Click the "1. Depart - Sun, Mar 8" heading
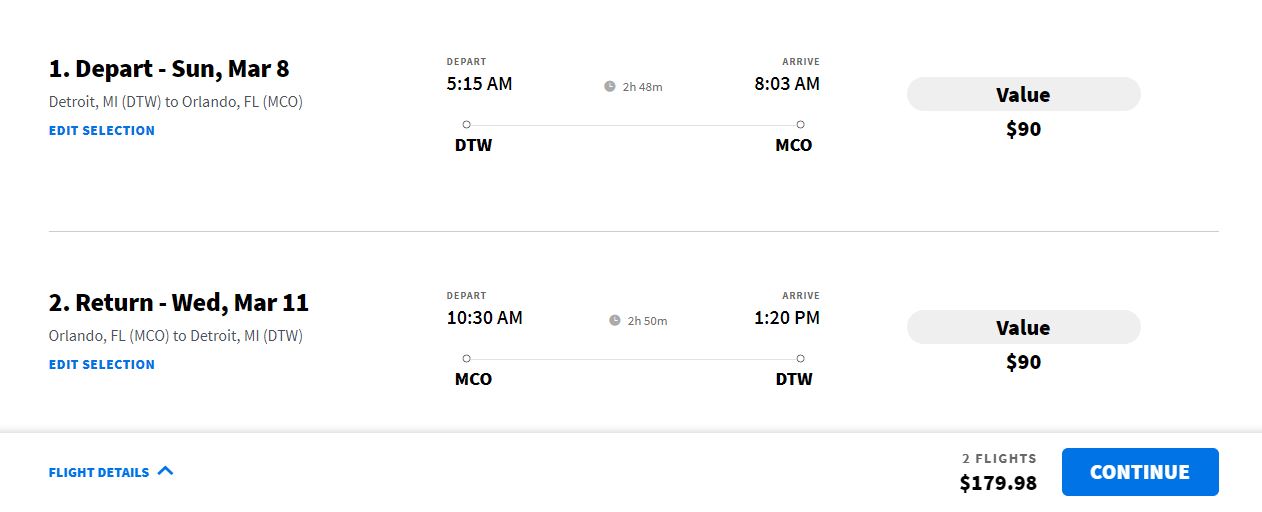This screenshot has width=1262, height=512. pos(169,69)
